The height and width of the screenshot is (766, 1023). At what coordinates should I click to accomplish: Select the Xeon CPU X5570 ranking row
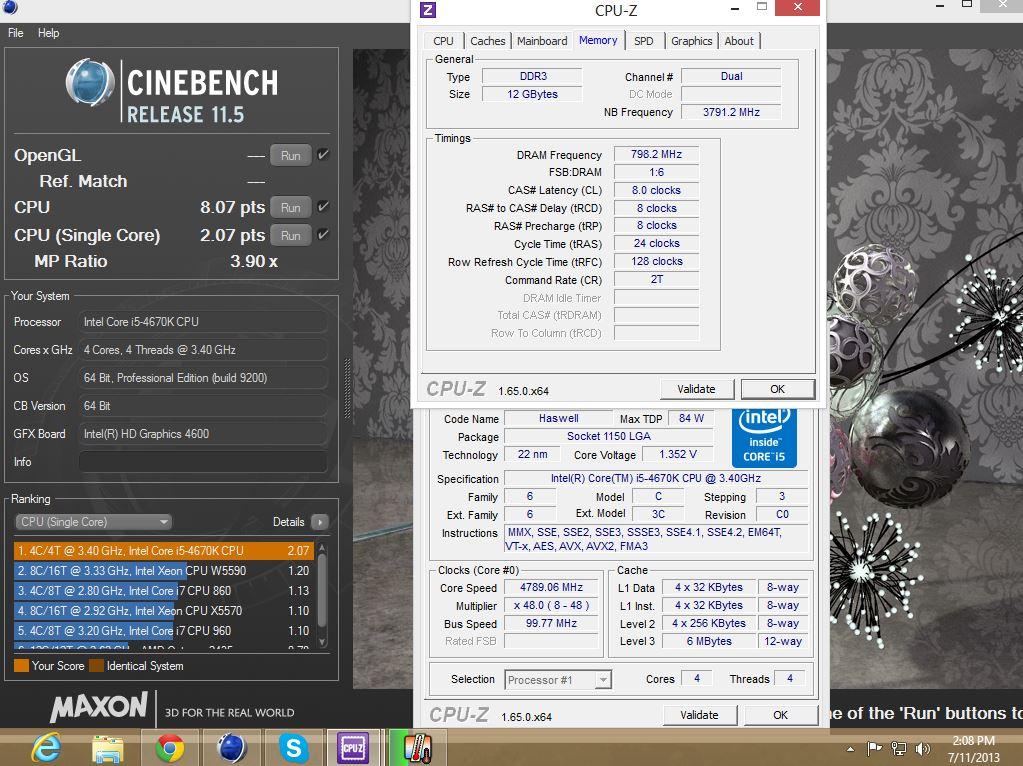click(163, 611)
